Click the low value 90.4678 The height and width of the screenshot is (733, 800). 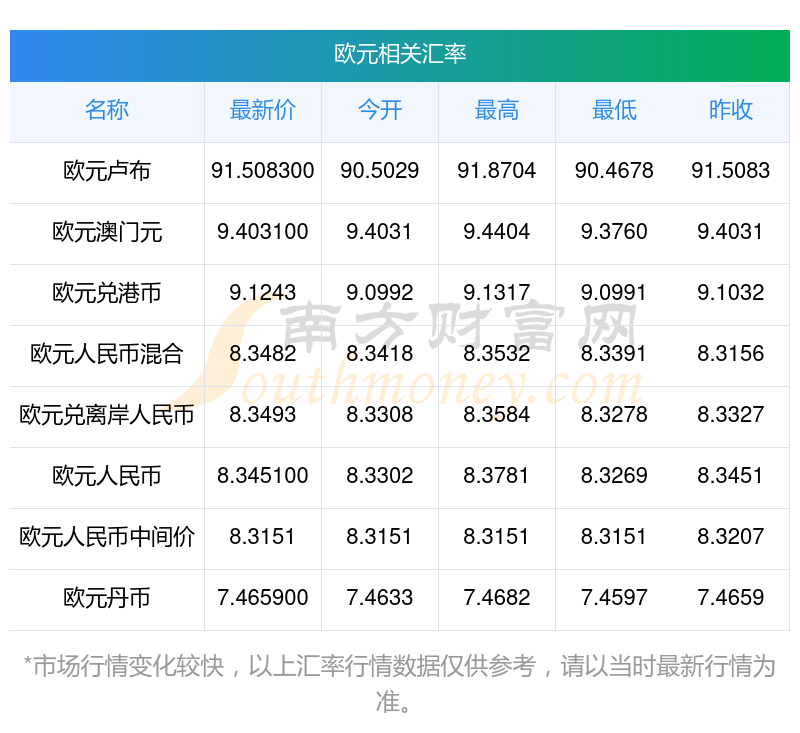pyautogui.click(x=614, y=170)
